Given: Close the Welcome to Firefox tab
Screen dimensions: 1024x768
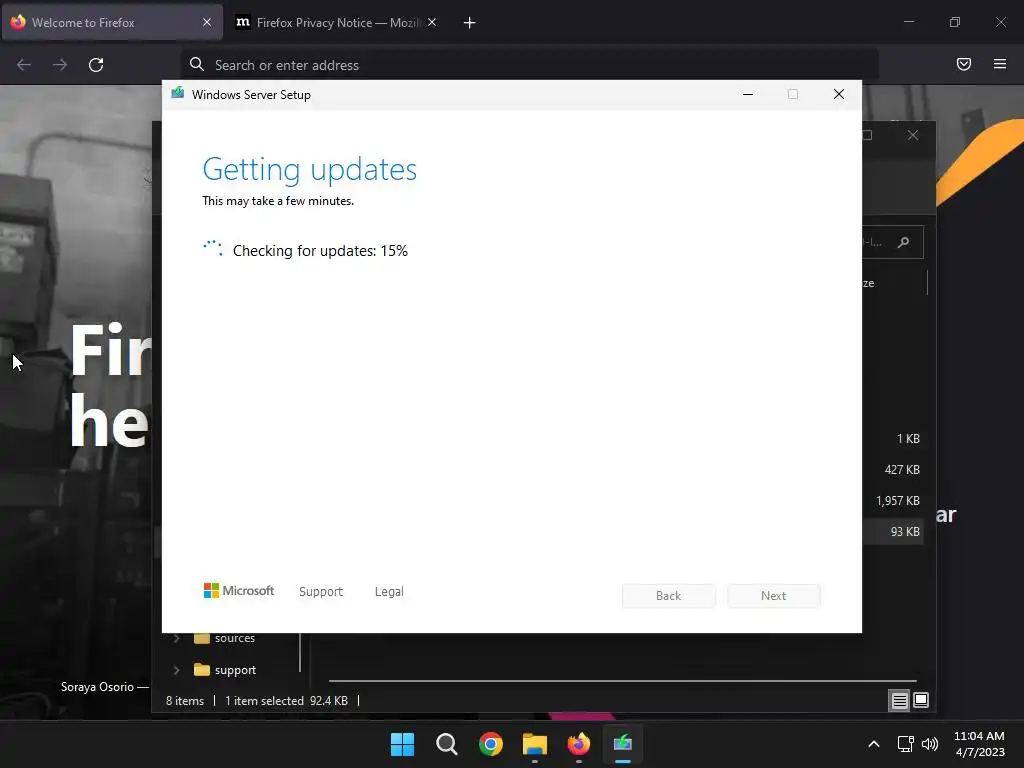Looking at the screenshot, I should 207,22.
